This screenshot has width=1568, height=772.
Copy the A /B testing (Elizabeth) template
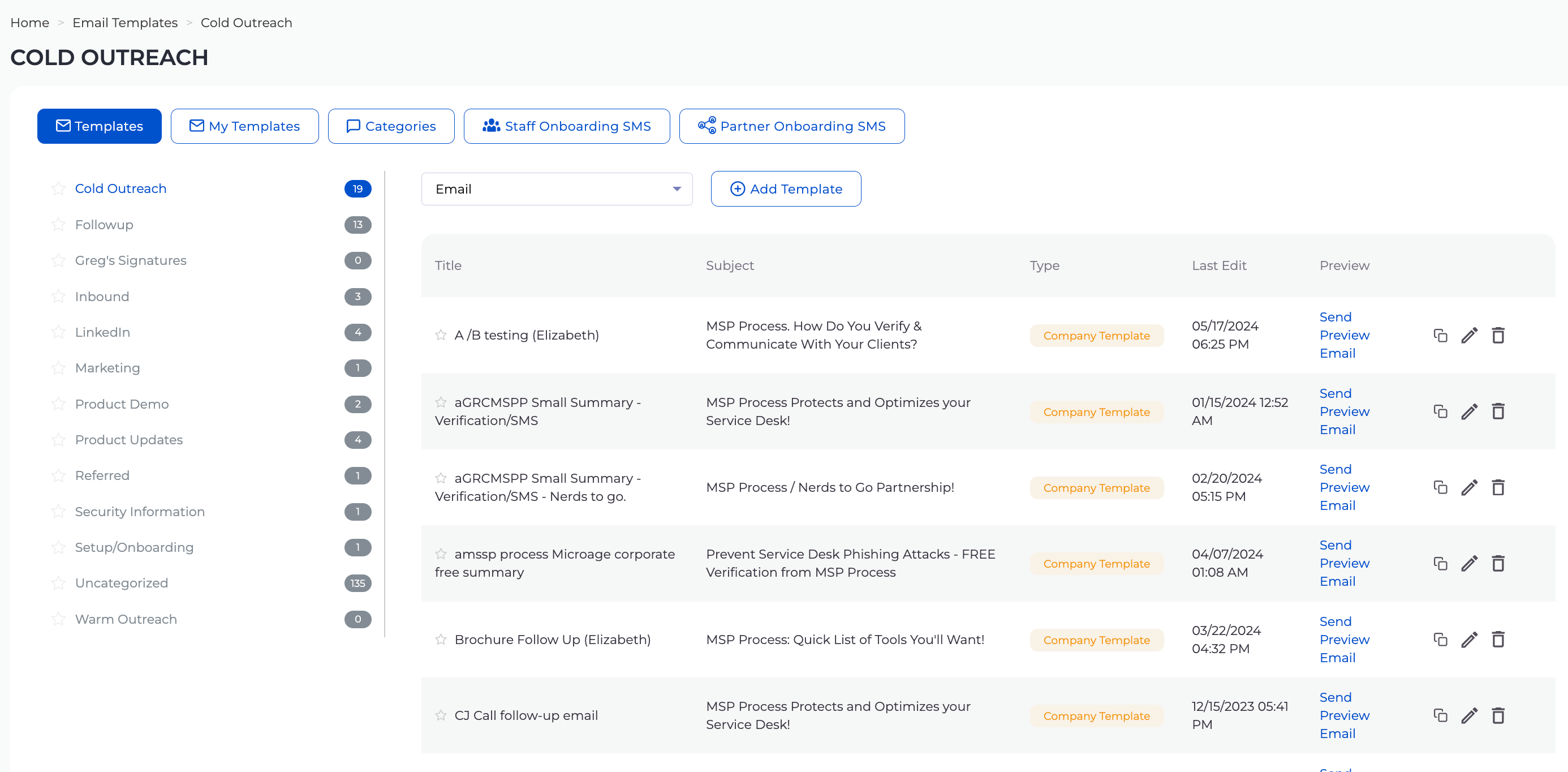click(x=1440, y=336)
